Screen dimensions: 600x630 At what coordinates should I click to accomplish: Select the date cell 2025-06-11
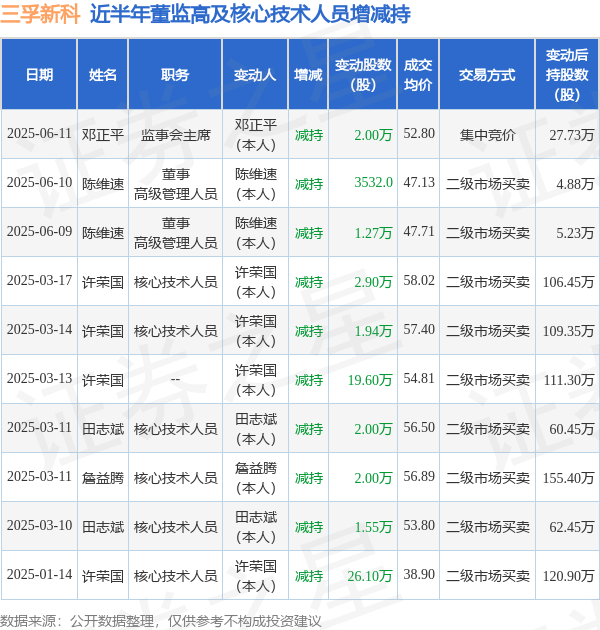click(39, 134)
